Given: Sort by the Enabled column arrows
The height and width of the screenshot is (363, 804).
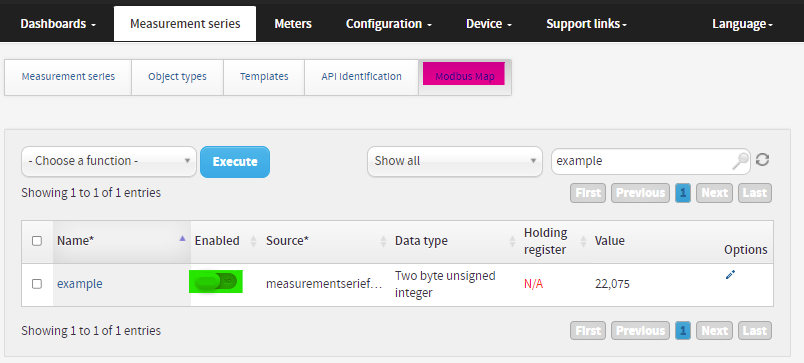Looking at the screenshot, I should click(253, 241).
